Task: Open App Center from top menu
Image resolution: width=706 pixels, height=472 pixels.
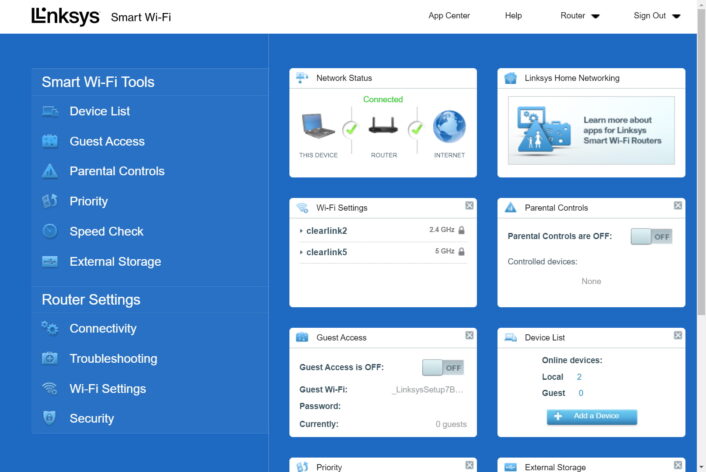Action: click(449, 16)
